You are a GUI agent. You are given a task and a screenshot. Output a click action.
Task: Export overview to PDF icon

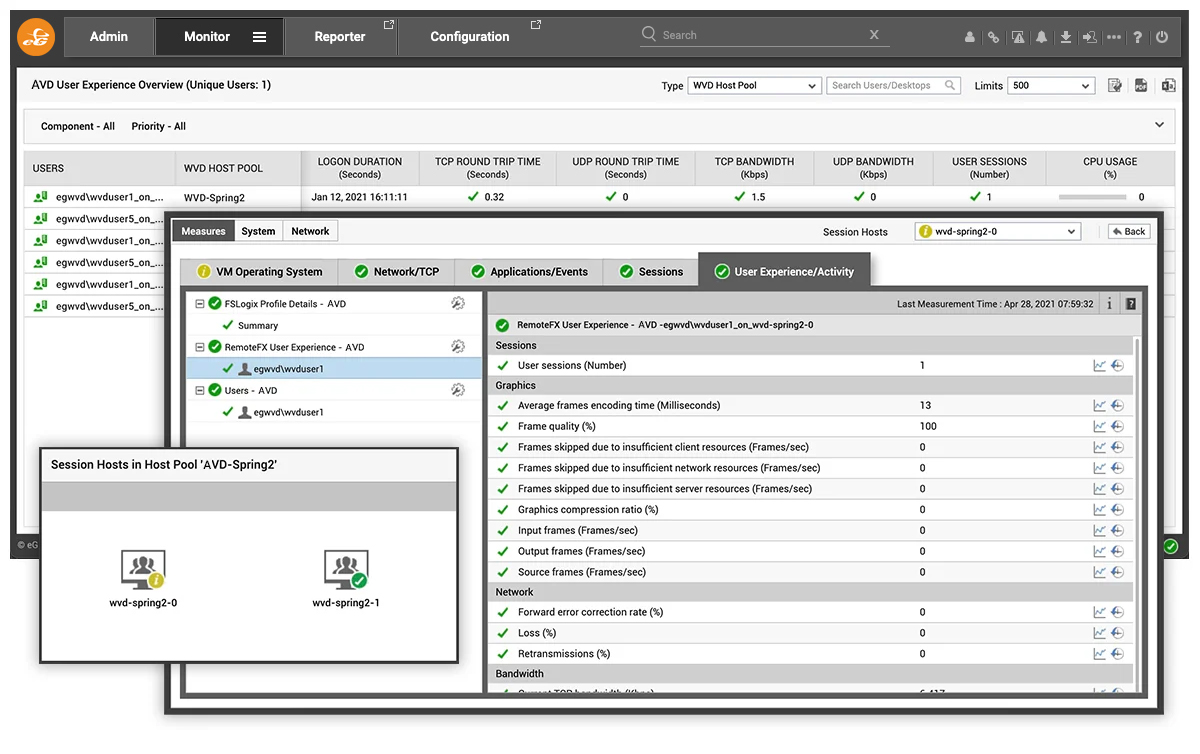[1141, 86]
